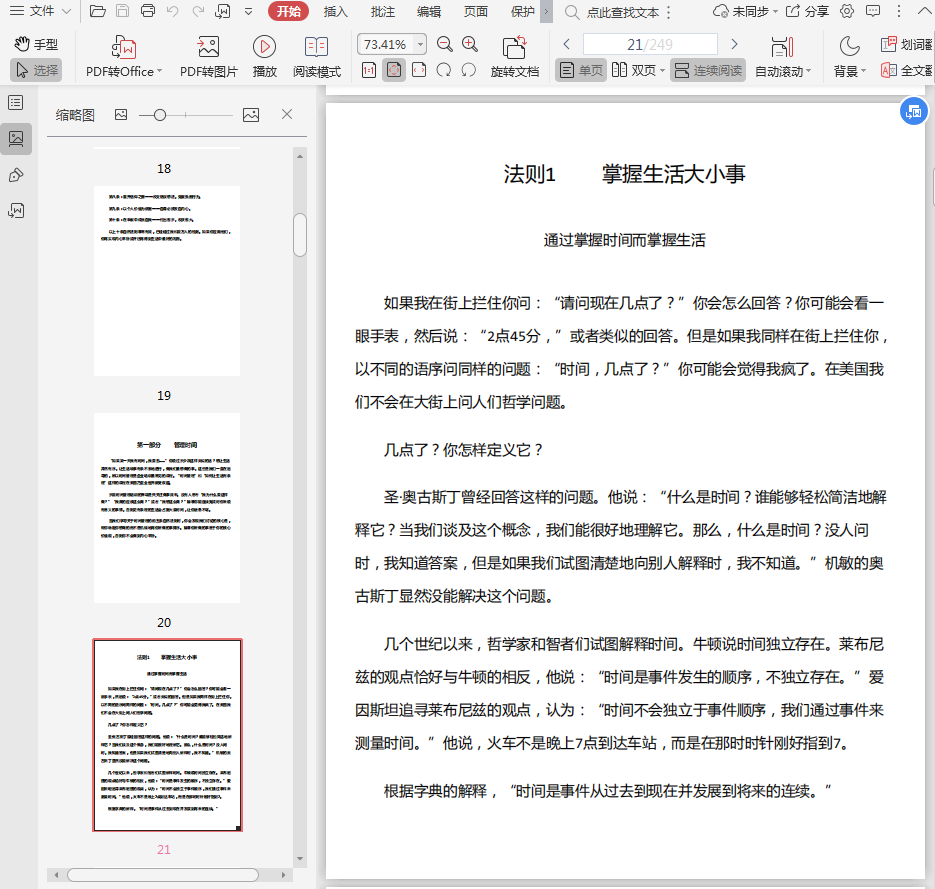935x889 pixels.
Task: Click the fit width icon
Action: 419,70
